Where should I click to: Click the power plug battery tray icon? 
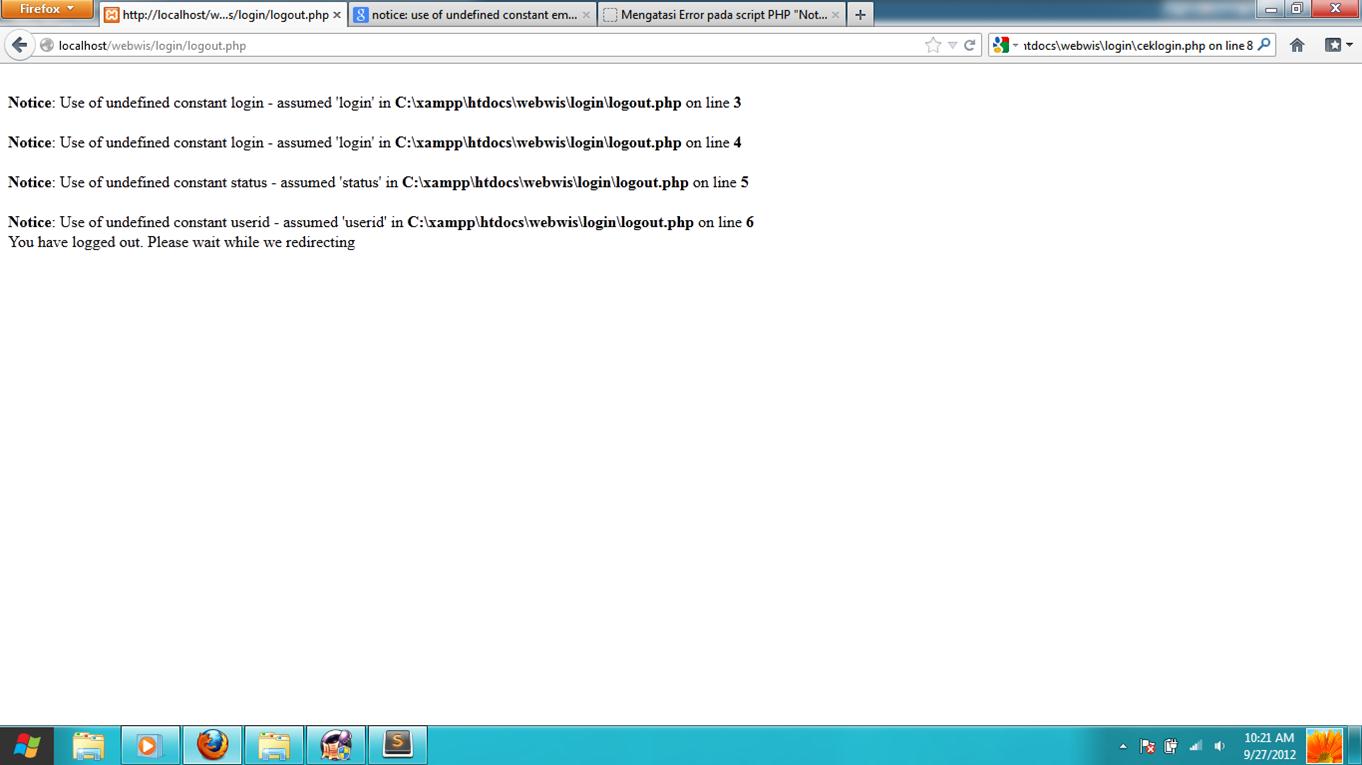pos(1171,746)
